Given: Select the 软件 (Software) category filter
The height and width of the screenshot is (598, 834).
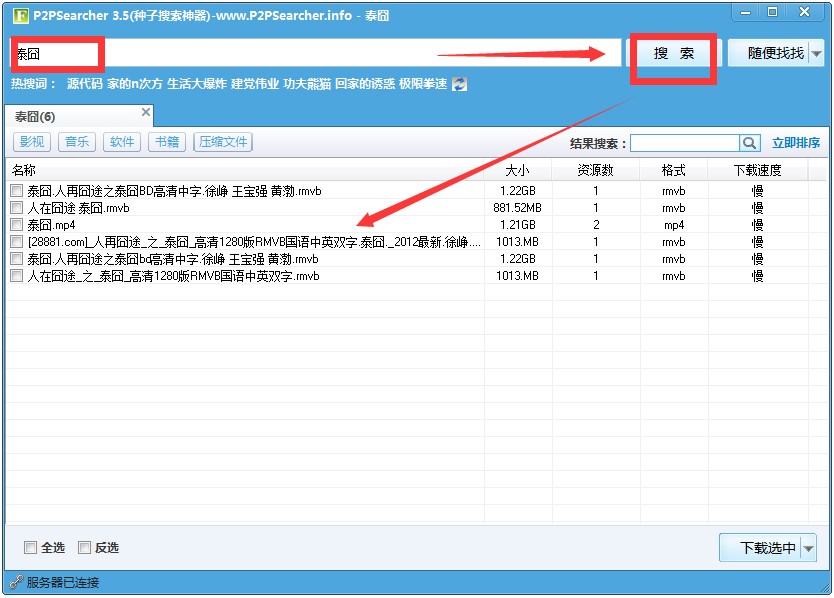Looking at the screenshot, I should pos(121,141).
